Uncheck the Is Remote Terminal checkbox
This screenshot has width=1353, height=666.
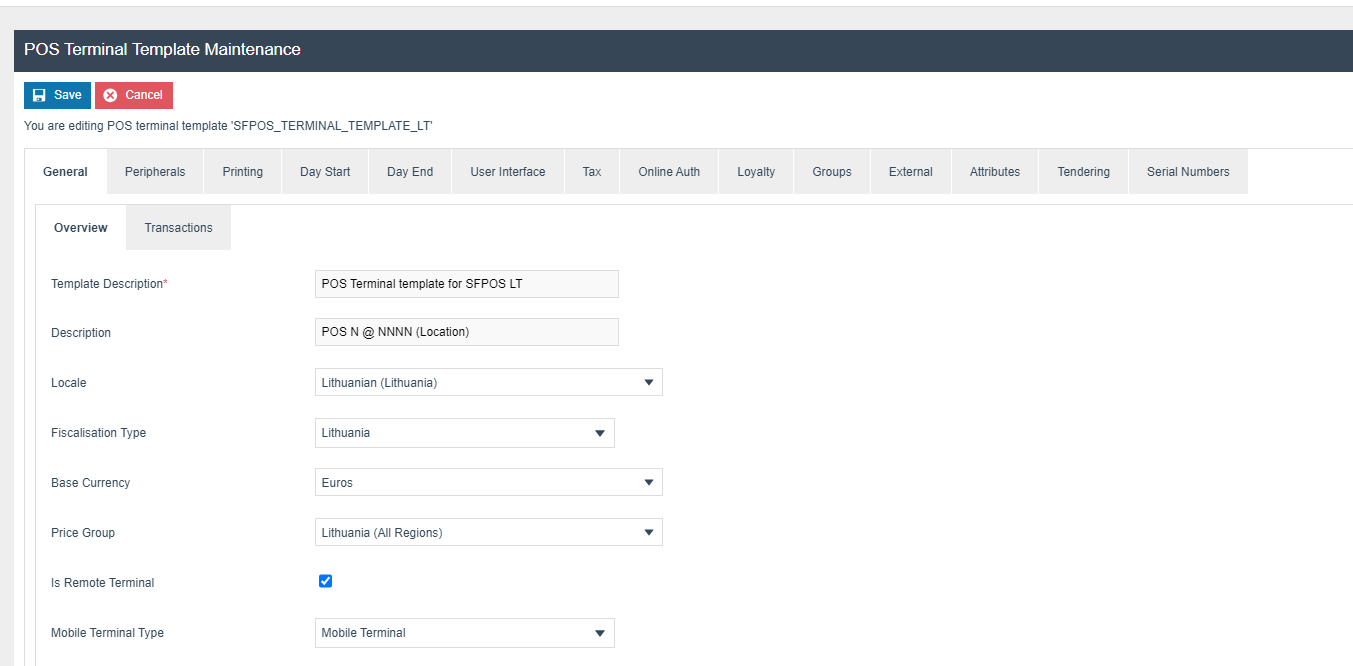click(x=325, y=581)
